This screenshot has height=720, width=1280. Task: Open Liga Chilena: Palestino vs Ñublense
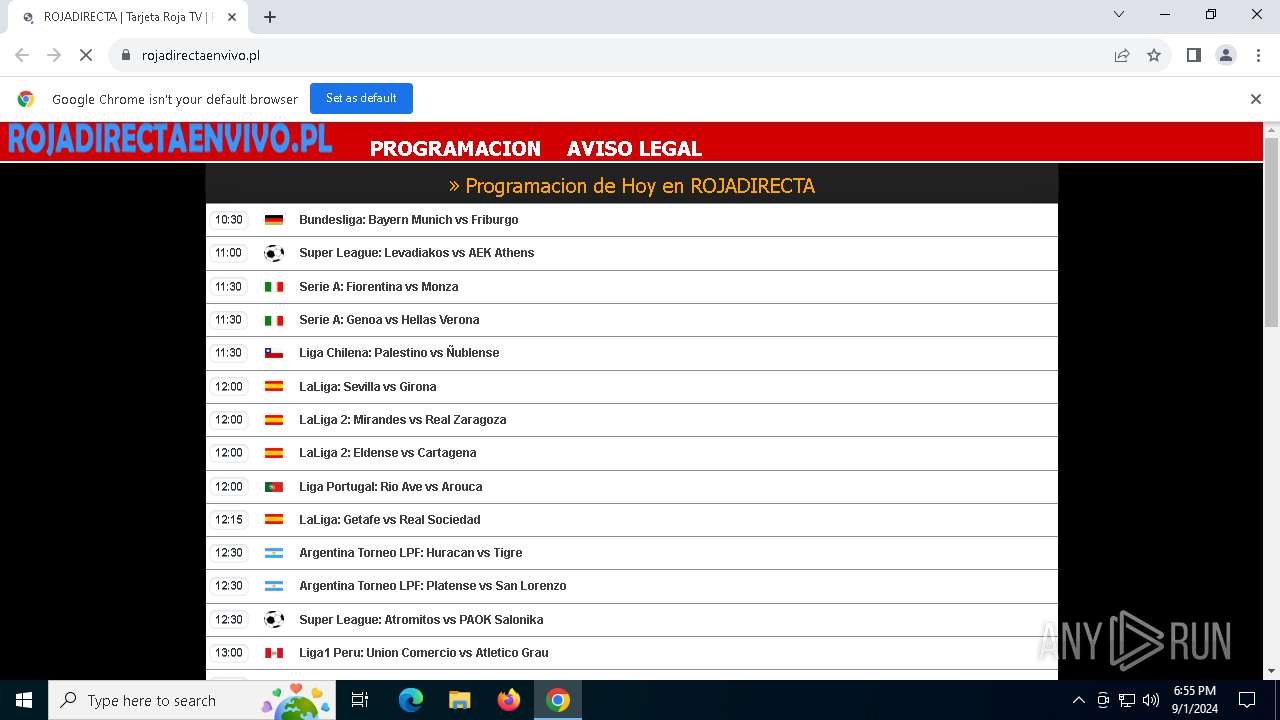(399, 353)
